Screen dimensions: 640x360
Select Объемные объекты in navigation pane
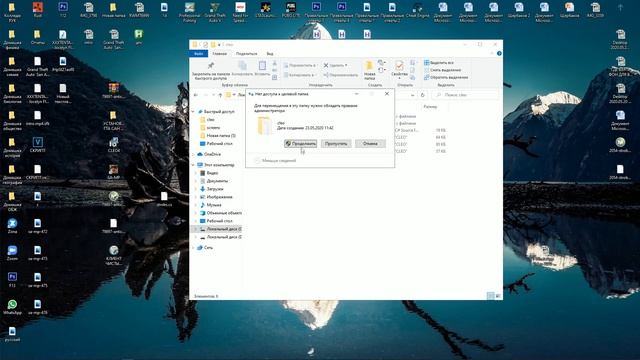[220, 213]
